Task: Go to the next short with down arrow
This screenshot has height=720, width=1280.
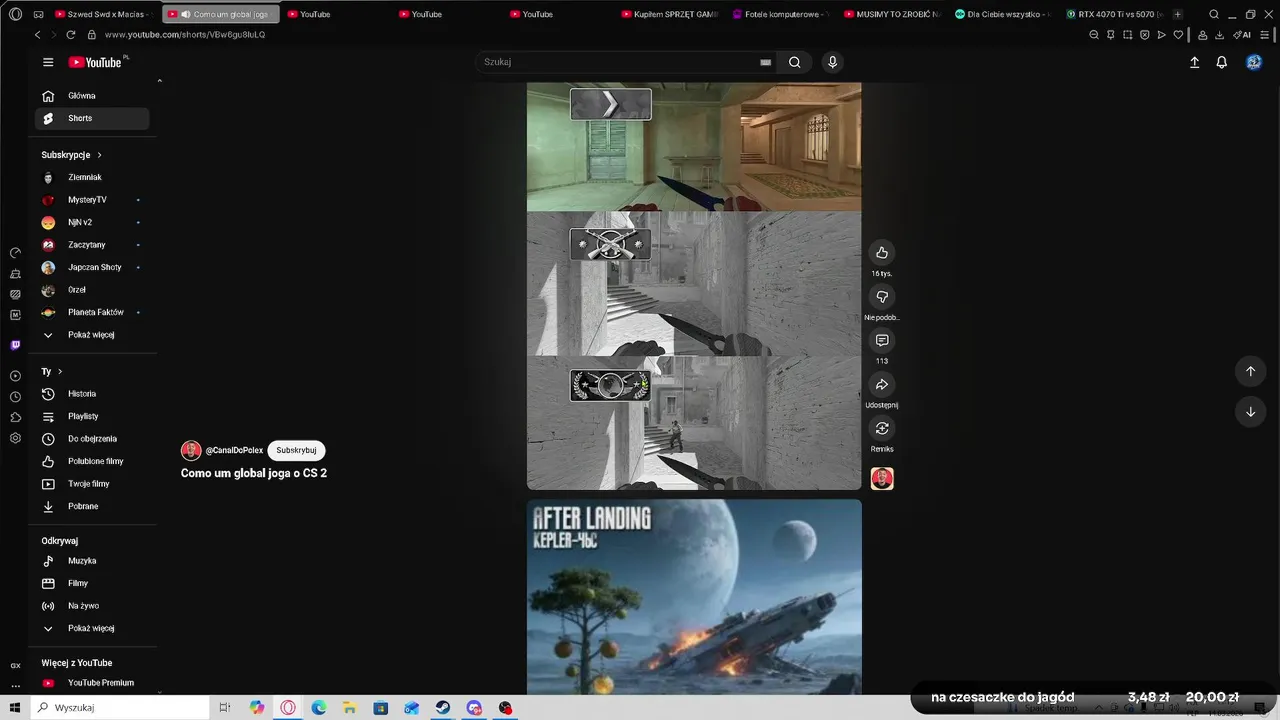Action: [1250, 412]
